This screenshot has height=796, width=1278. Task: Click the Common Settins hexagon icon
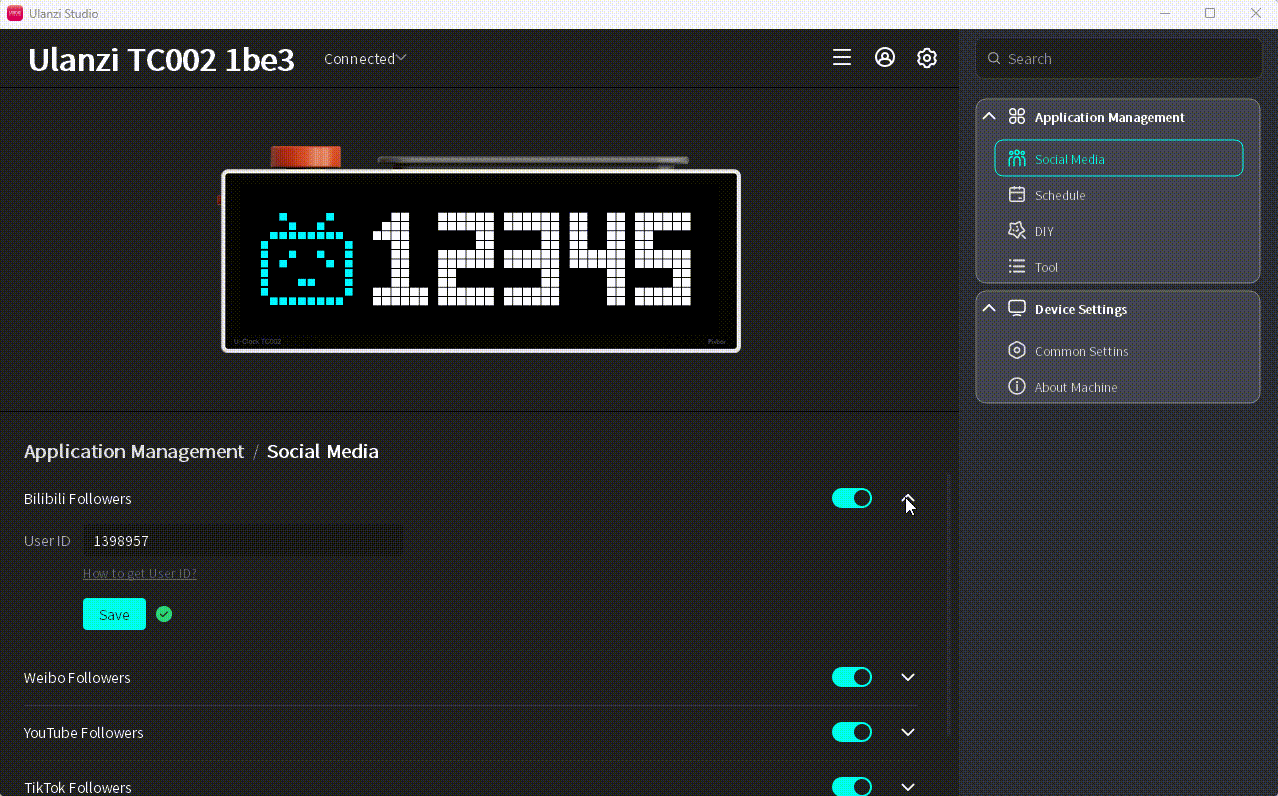(x=1017, y=351)
